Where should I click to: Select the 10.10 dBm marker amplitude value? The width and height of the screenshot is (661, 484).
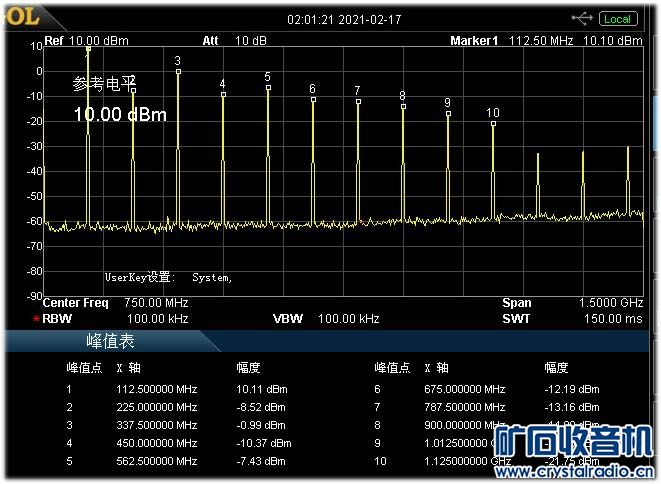tap(613, 41)
